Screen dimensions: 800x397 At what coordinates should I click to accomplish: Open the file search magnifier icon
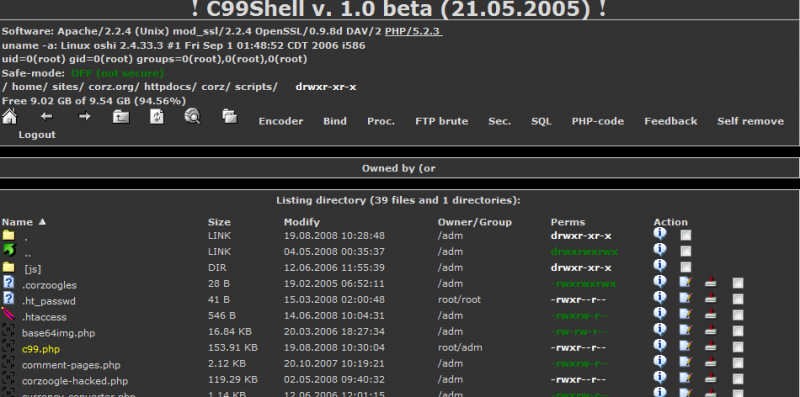[192, 117]
